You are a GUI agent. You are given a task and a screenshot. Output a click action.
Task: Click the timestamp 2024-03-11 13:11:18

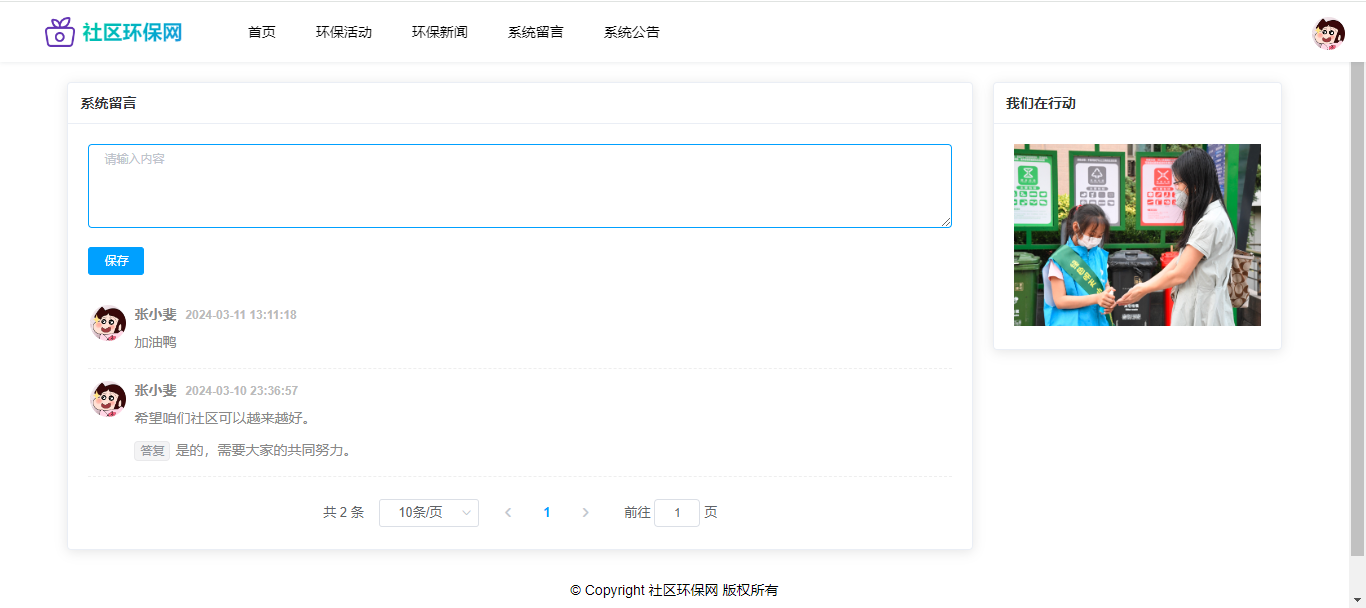tap(241, 315)
